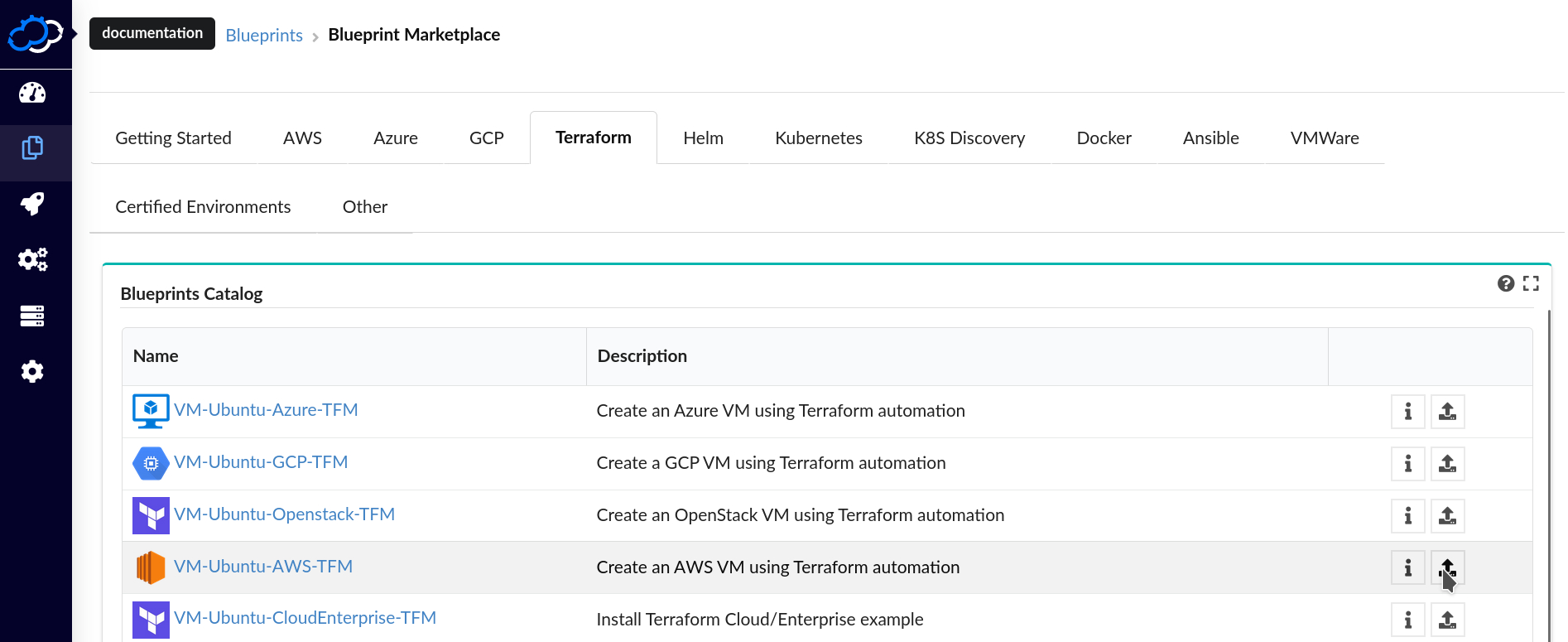
Task: Click the CloudEnterprise row Terraform logo
Action: point(151,620)
